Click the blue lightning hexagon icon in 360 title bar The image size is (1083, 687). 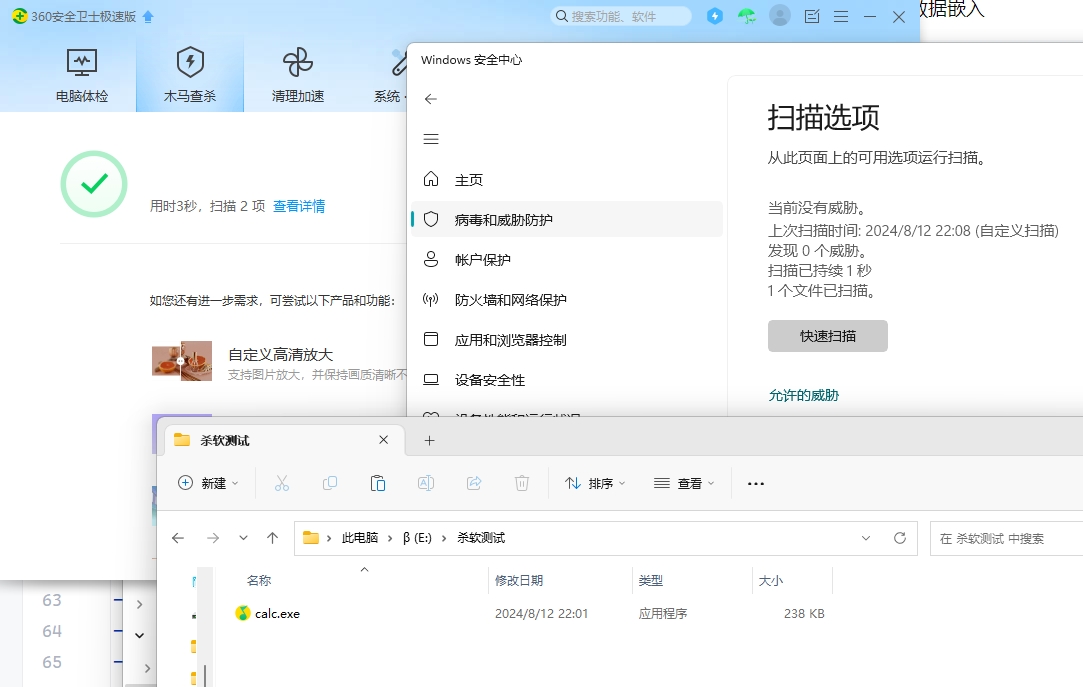(x=715, y=16)
